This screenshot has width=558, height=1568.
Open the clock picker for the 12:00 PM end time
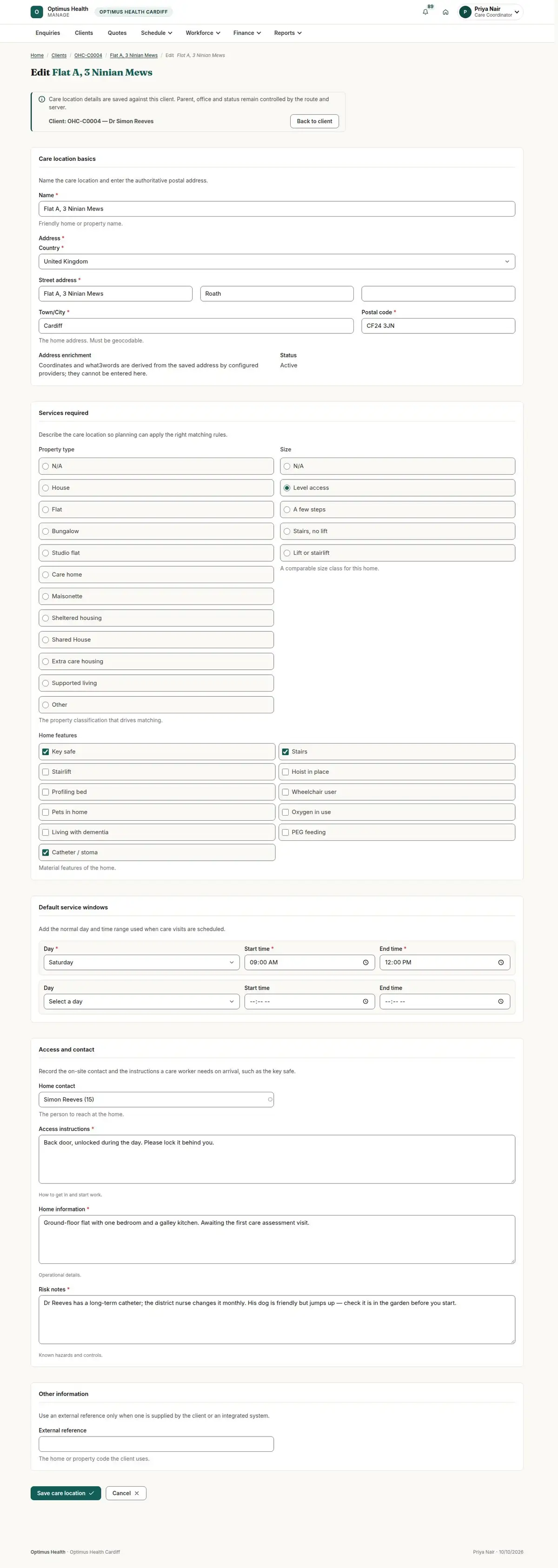501,963
